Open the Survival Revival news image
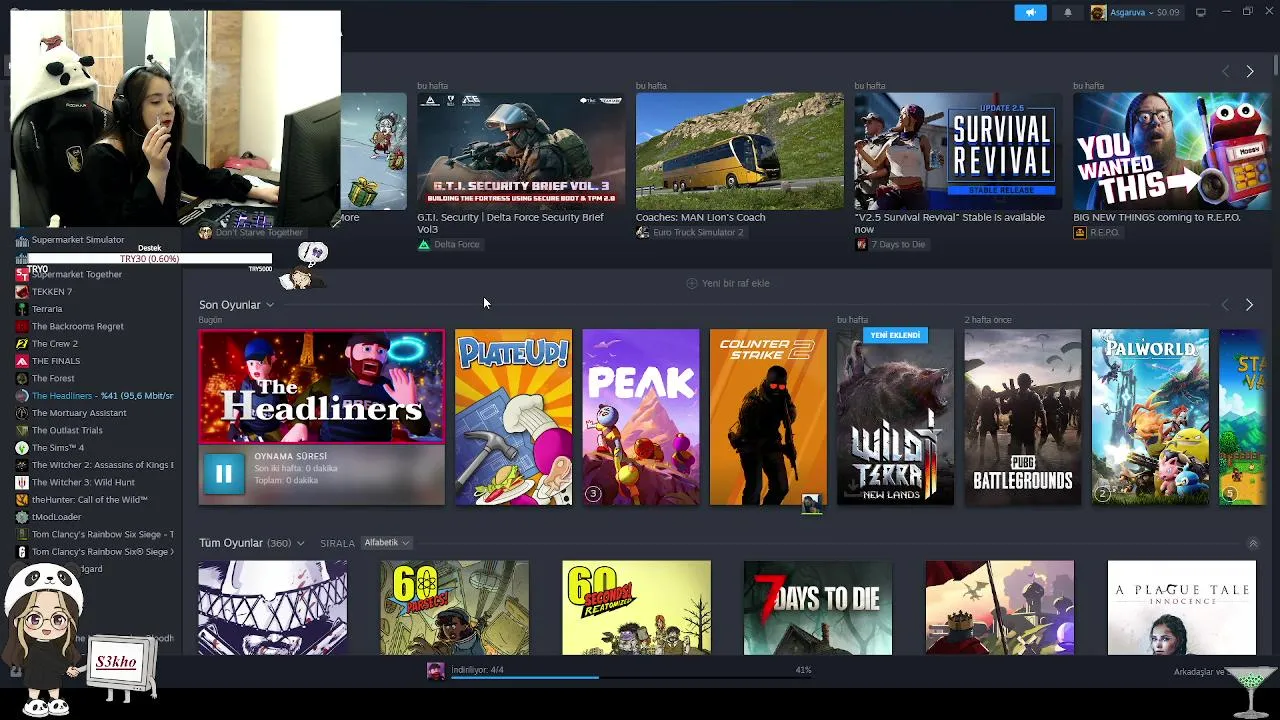The height and width of the screenshot is (720, 1280). pos(958,151)
